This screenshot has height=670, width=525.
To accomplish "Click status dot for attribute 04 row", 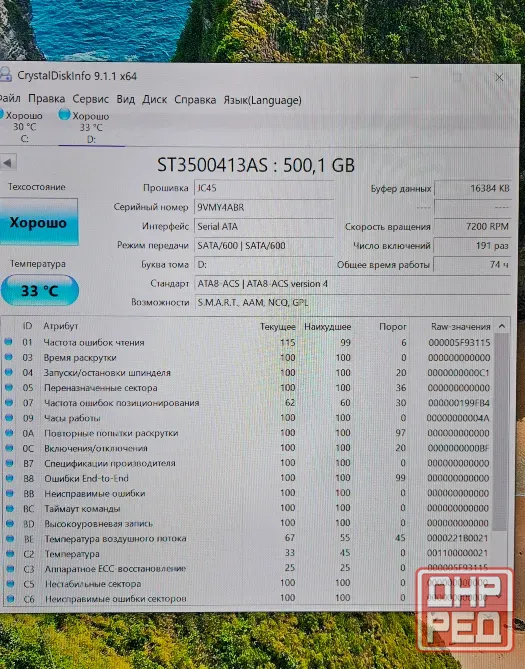I will [x=9, y=372].
